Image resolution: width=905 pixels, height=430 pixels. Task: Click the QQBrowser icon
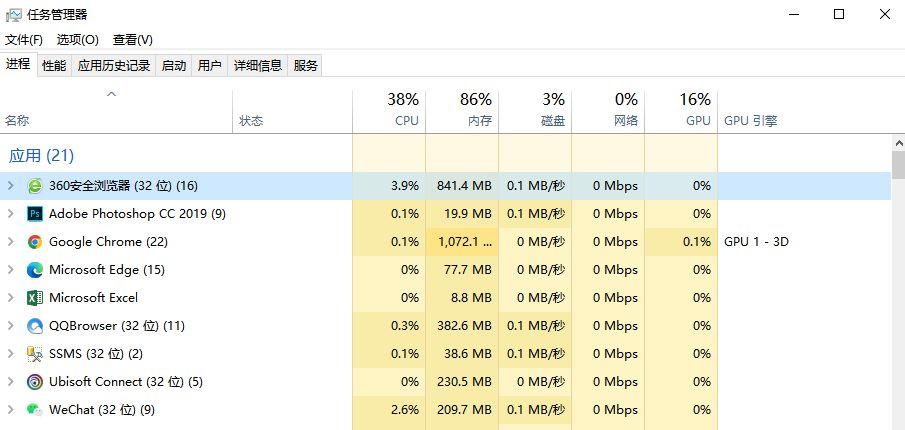(x=35, y=326)
